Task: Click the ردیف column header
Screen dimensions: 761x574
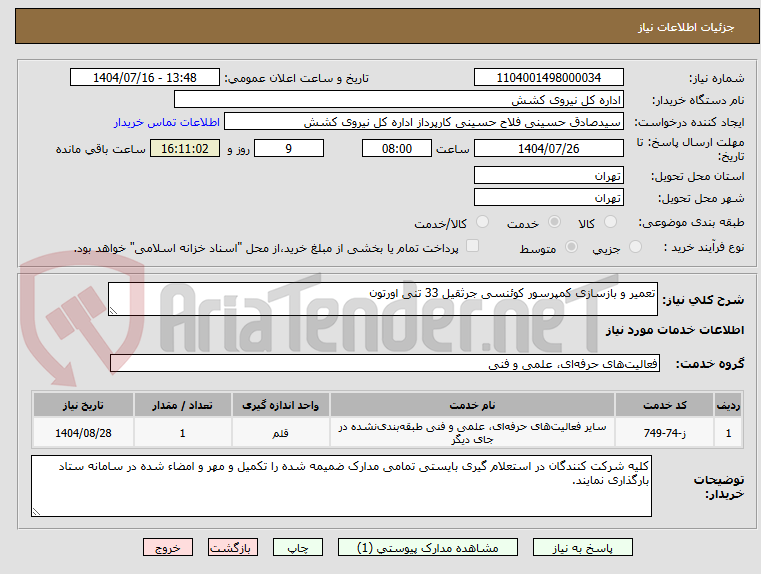Action: pyautogui.click(x=728, y=405)
